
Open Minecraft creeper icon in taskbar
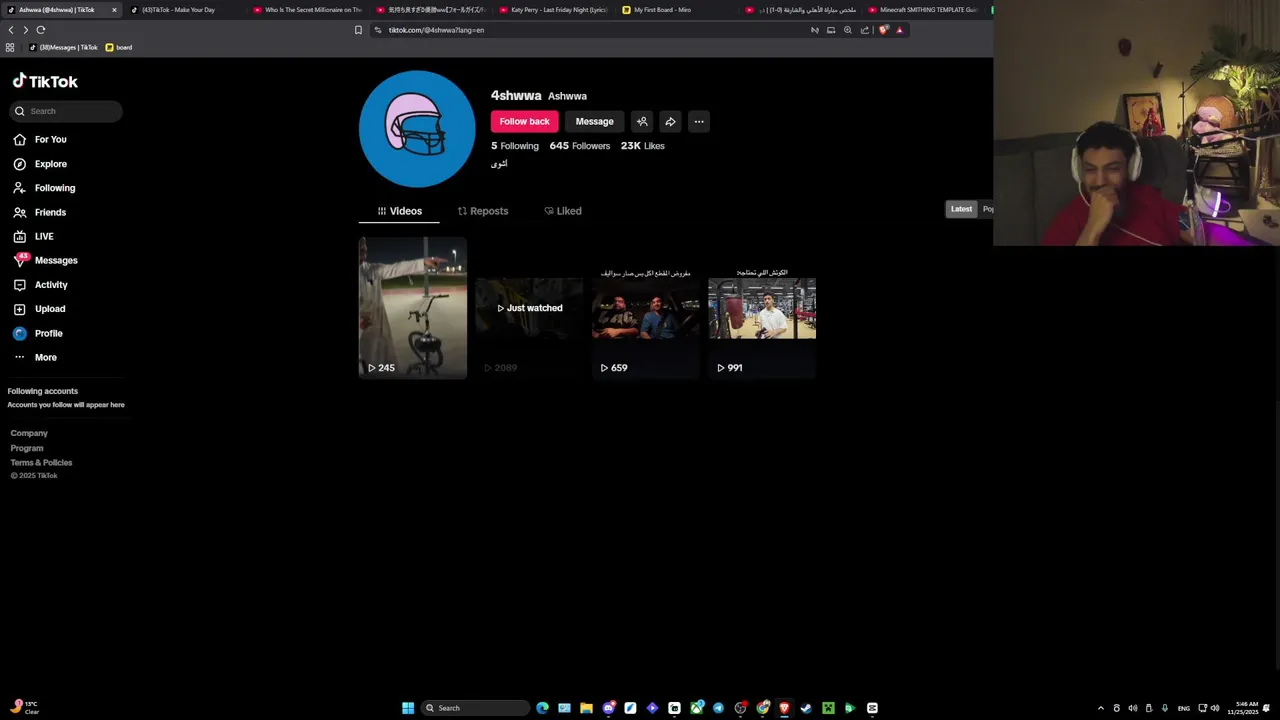(828, 708)
